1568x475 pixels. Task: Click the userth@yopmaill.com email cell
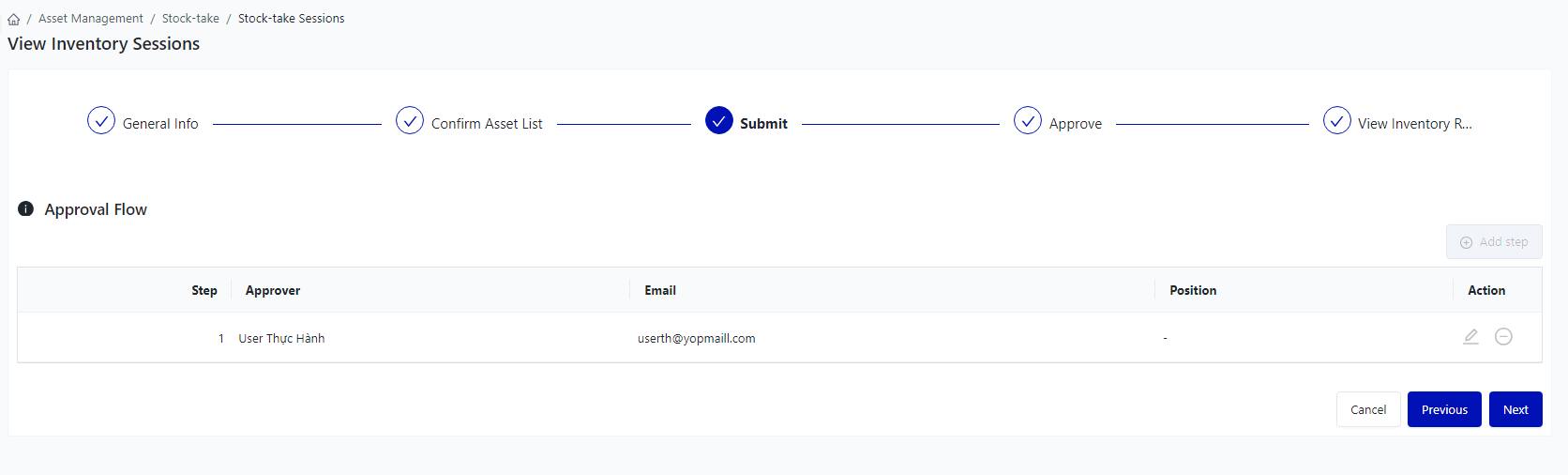pos(696,339)
